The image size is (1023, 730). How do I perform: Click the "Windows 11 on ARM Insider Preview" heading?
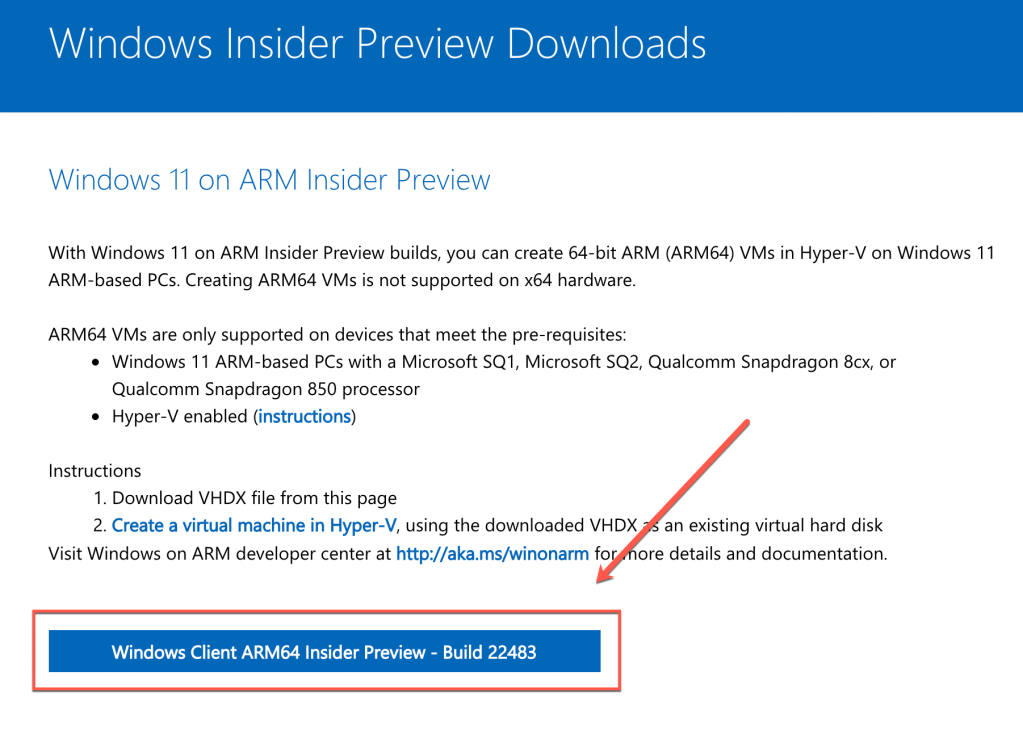click(269, 180)
